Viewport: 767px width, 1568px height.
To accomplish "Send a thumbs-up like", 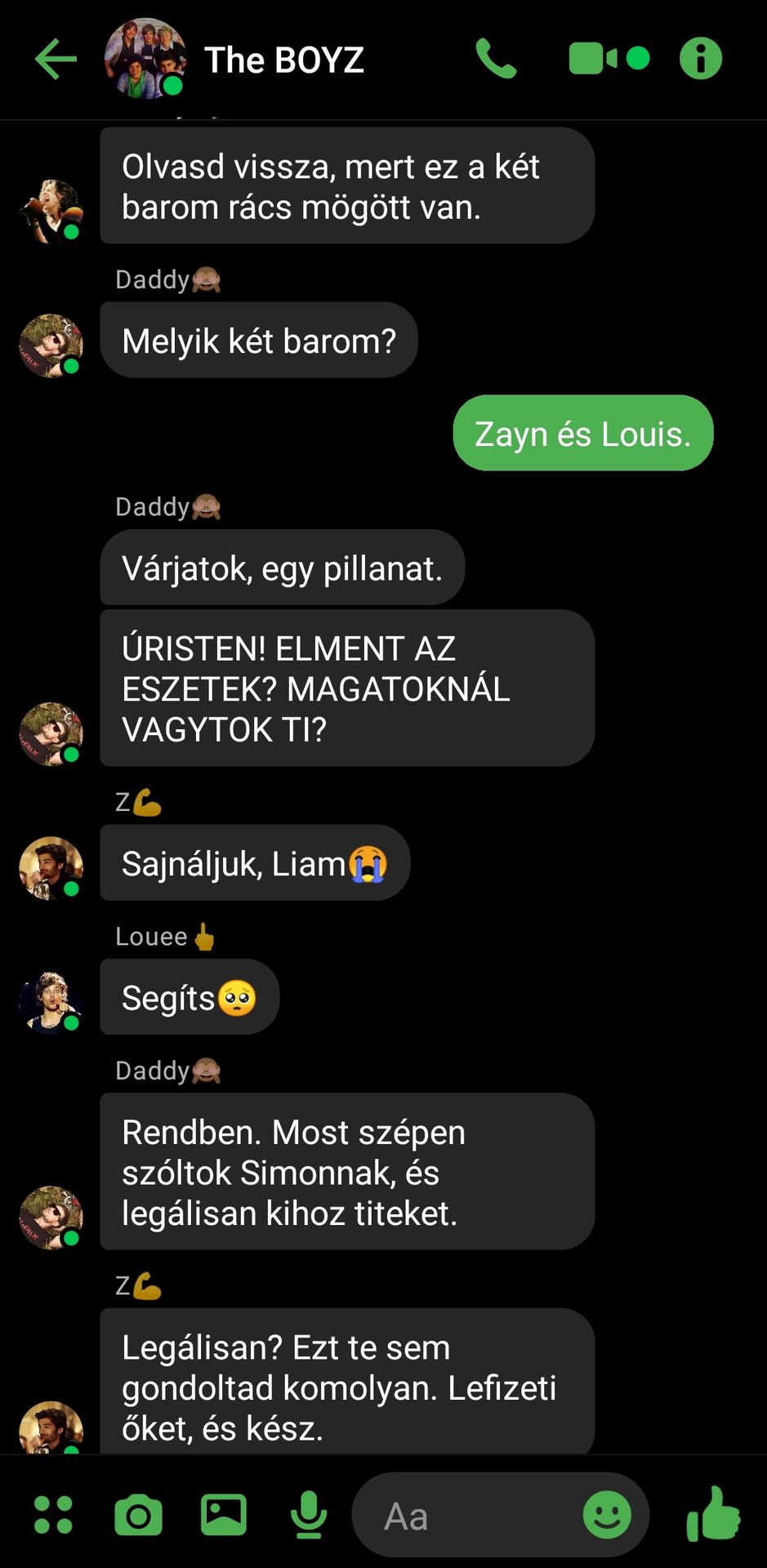I will point(713,1513).
